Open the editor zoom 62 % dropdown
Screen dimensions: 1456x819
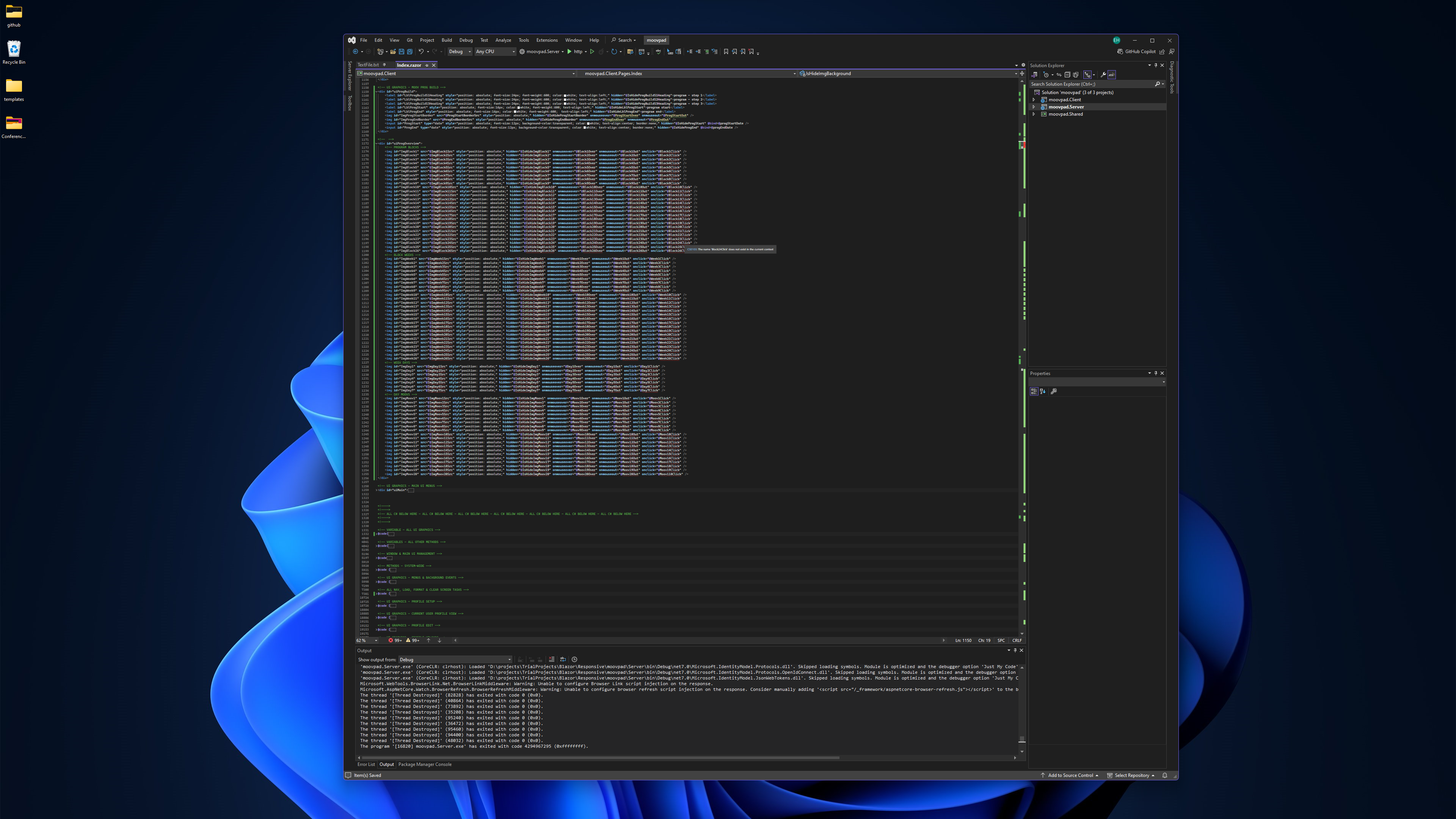tap(367, 640)
